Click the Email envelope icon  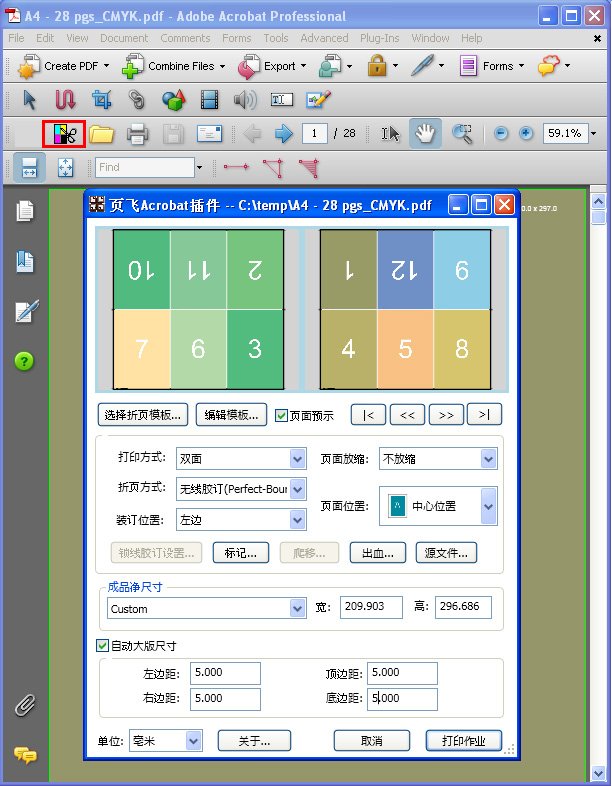[x=209, y=134]
